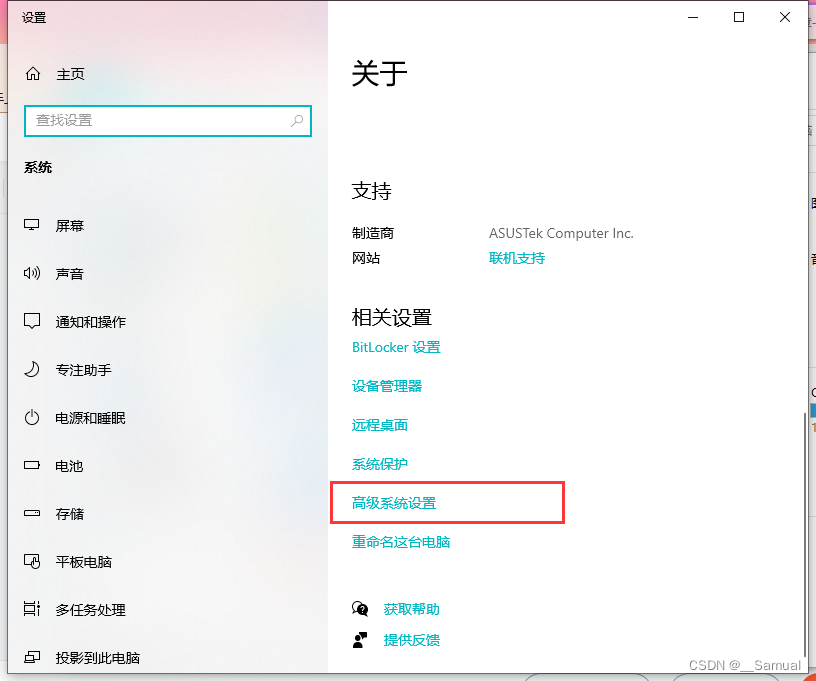The image size is (816, 681).
Task: Click the 电池 battery icon
Action: (x=32, y=465)
